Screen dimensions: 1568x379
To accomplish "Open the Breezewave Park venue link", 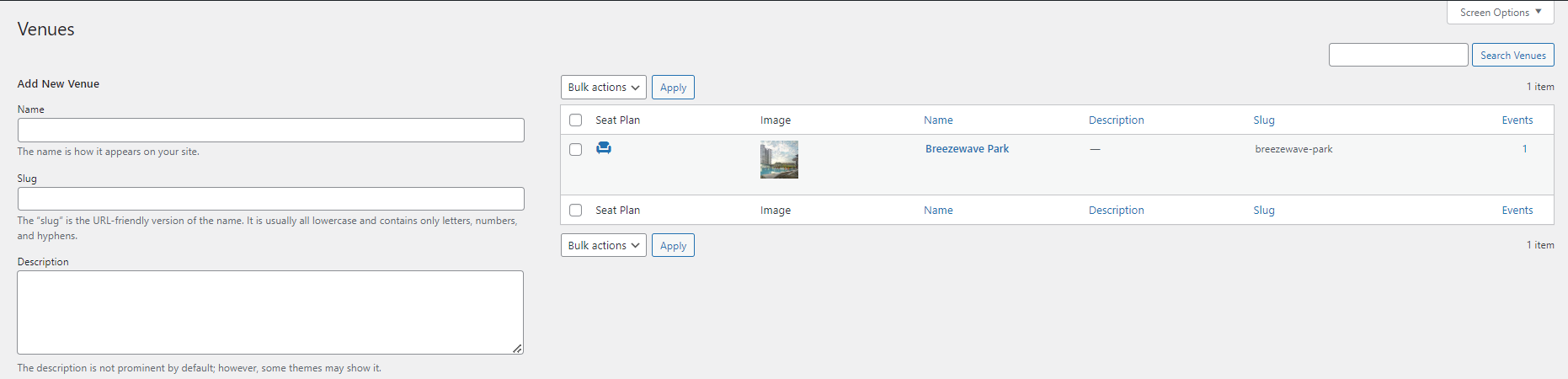I will pos(967,149).
